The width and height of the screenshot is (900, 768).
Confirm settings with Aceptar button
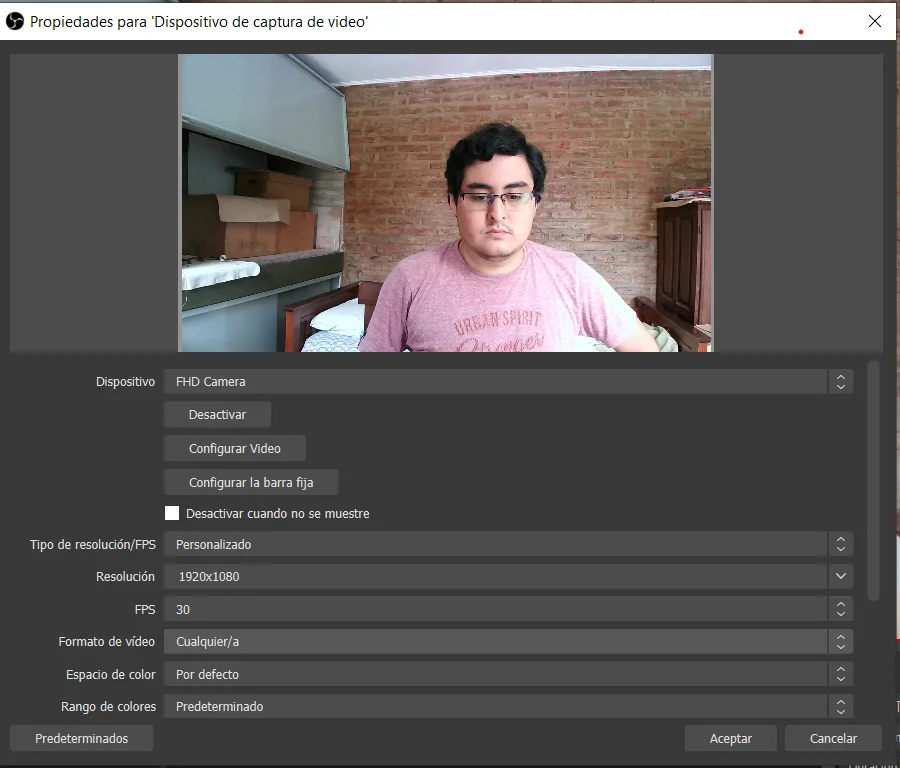click(x=731, y=738)
